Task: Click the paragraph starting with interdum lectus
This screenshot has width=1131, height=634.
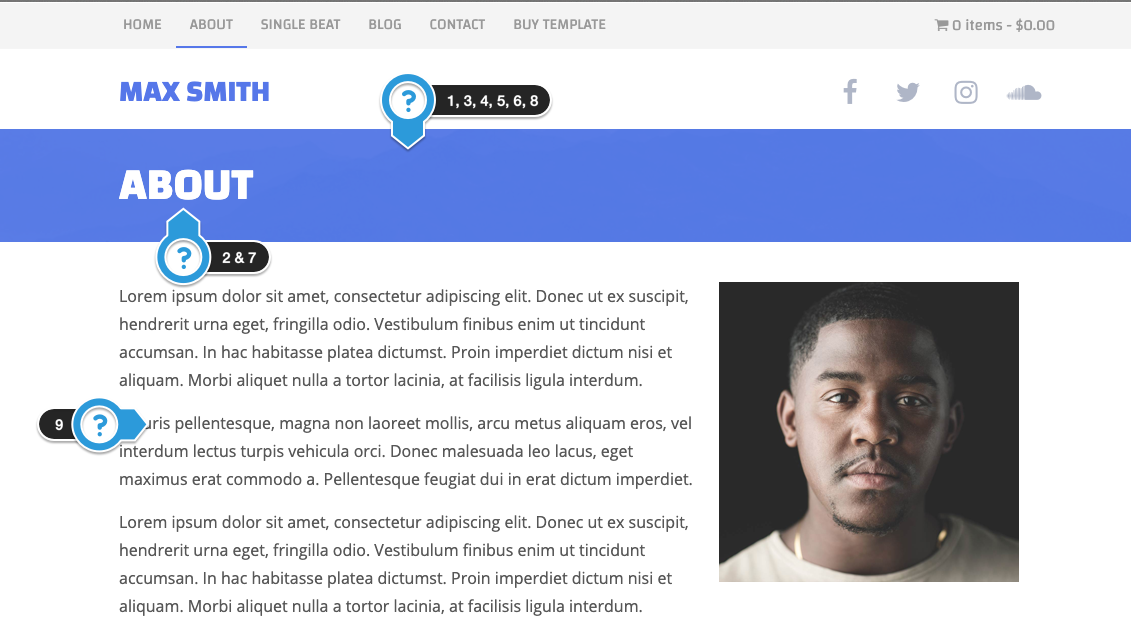Action: [405, 451]
